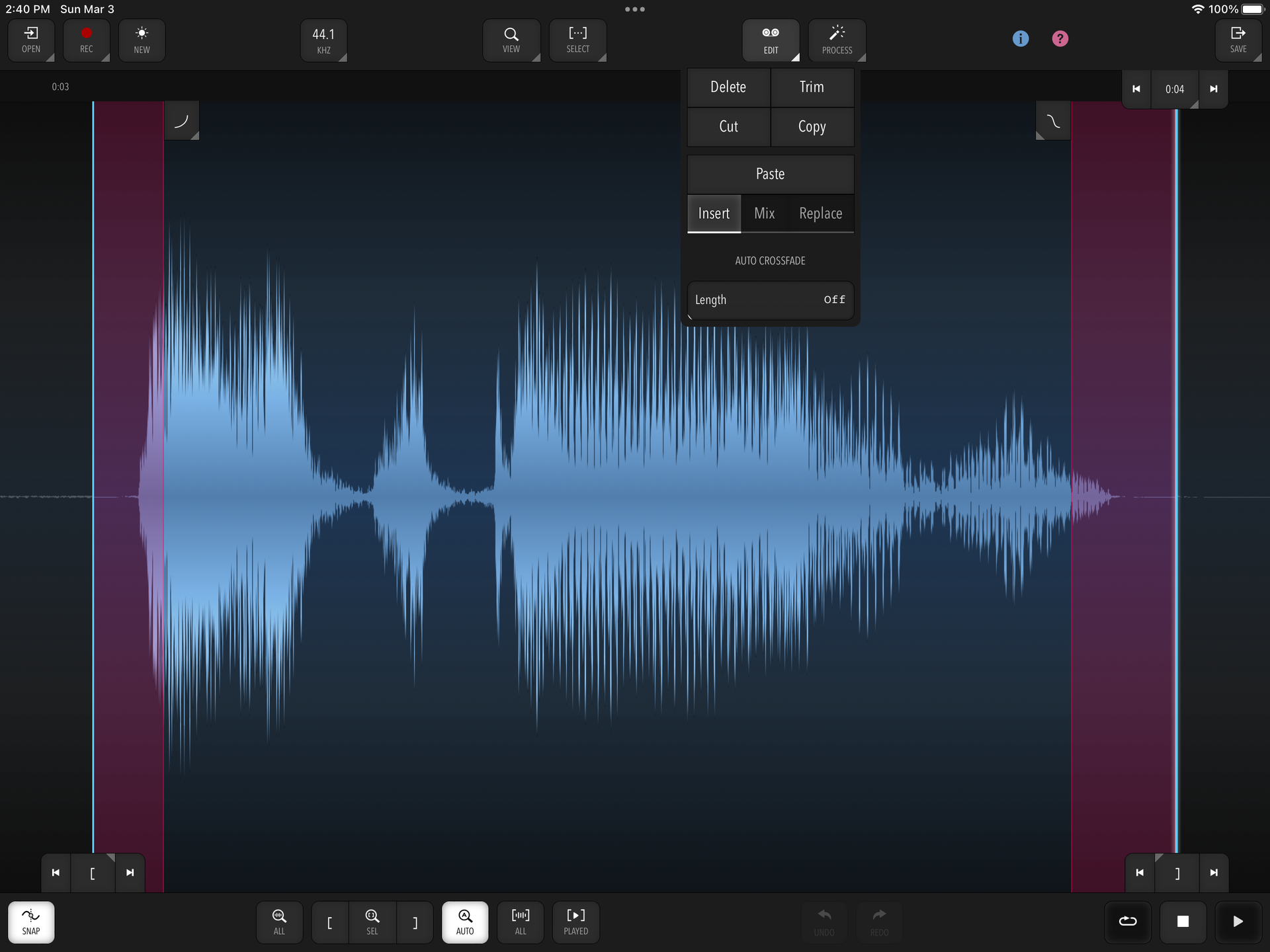Switch paste mode to Mix

click(x=764, y=214)
